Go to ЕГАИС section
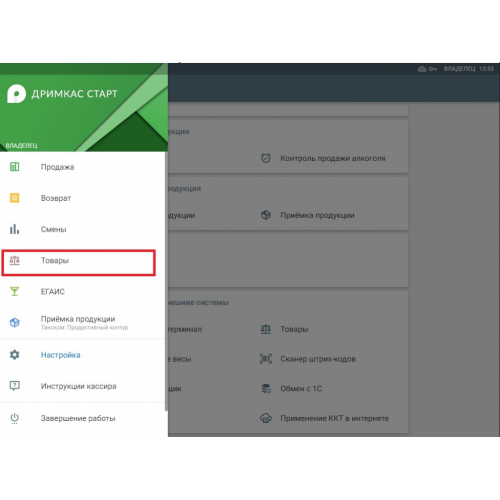Screen dimensions: 500x500 click(83, 292)
